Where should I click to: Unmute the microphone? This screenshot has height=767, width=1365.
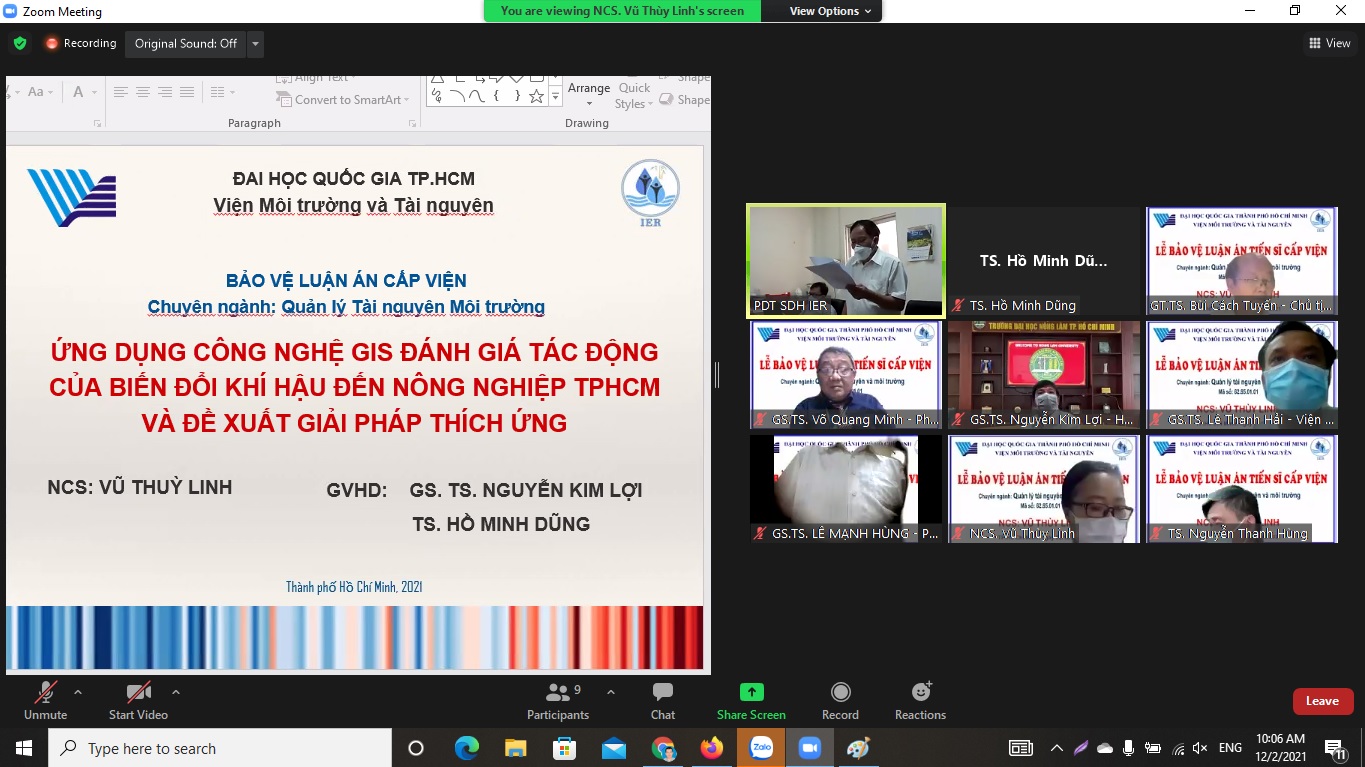click(45, 693)
